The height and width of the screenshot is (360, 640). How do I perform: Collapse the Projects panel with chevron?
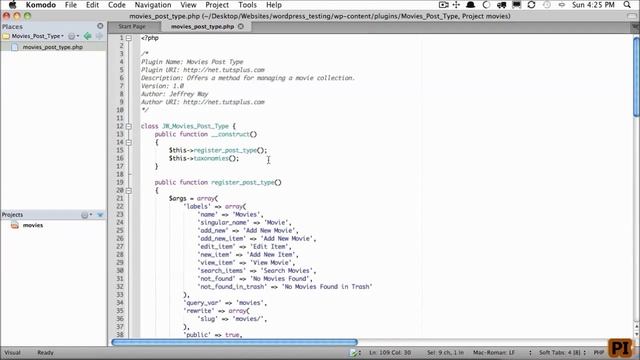pos(100,215)
